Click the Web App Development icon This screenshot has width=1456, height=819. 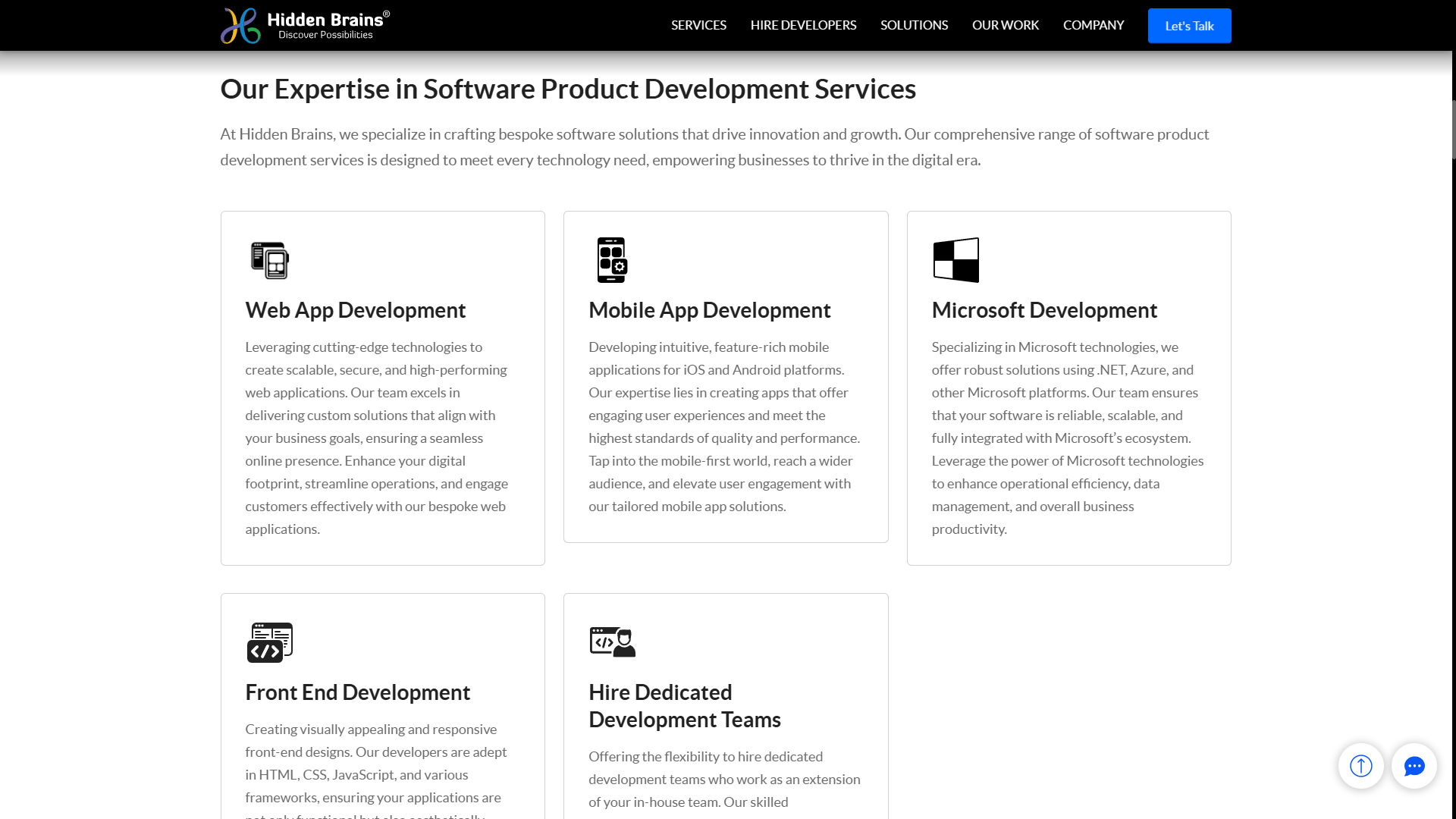270,260
